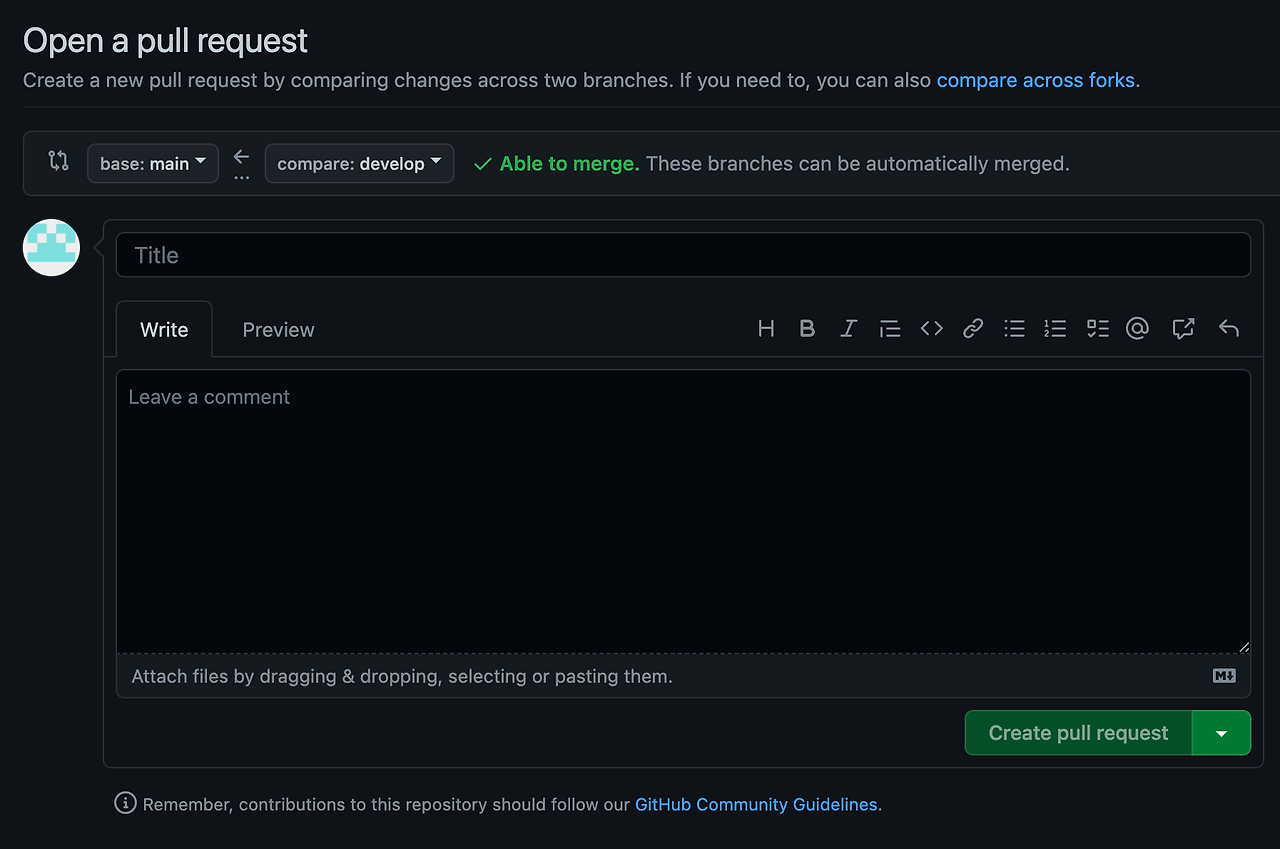
Task: Create a bulleted list
Action: pos(1014,328)
